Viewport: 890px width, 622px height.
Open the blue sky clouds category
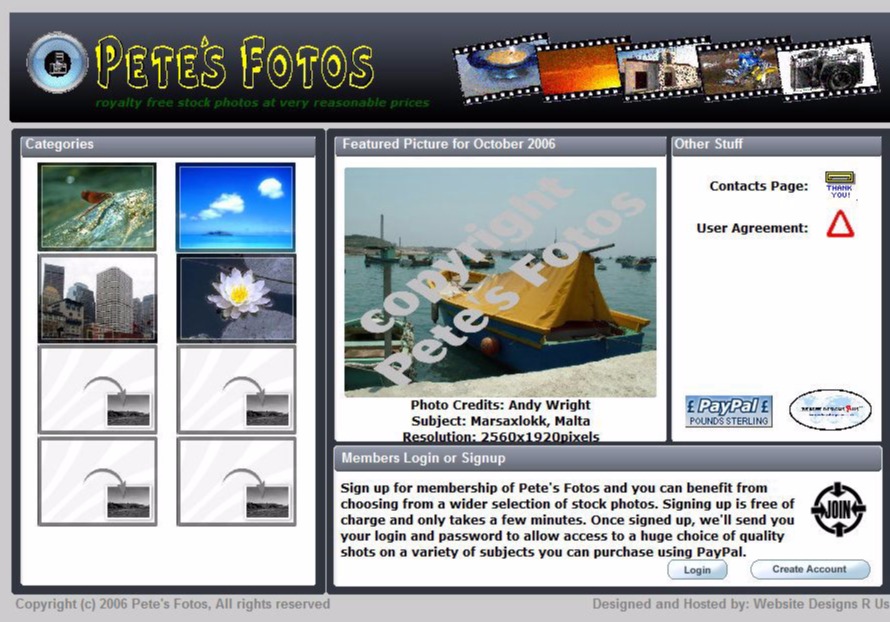[236, 207]
